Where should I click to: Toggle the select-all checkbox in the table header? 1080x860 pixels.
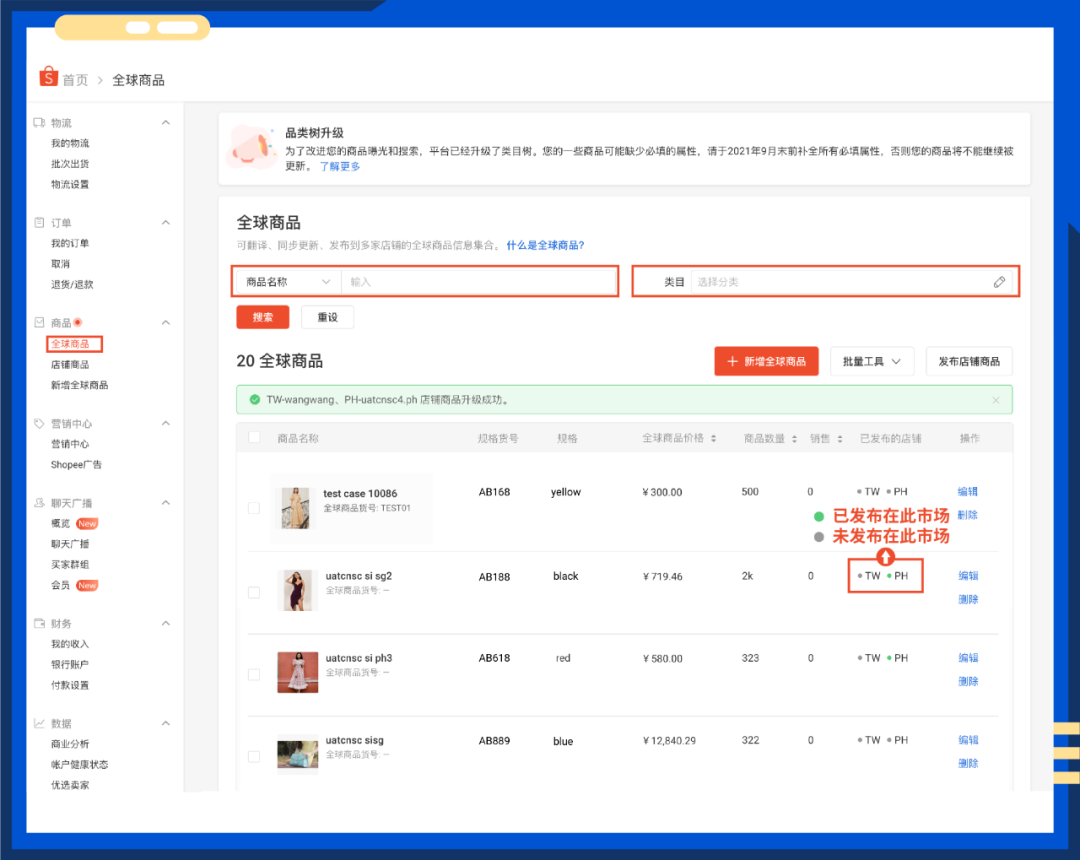(254, 436)
